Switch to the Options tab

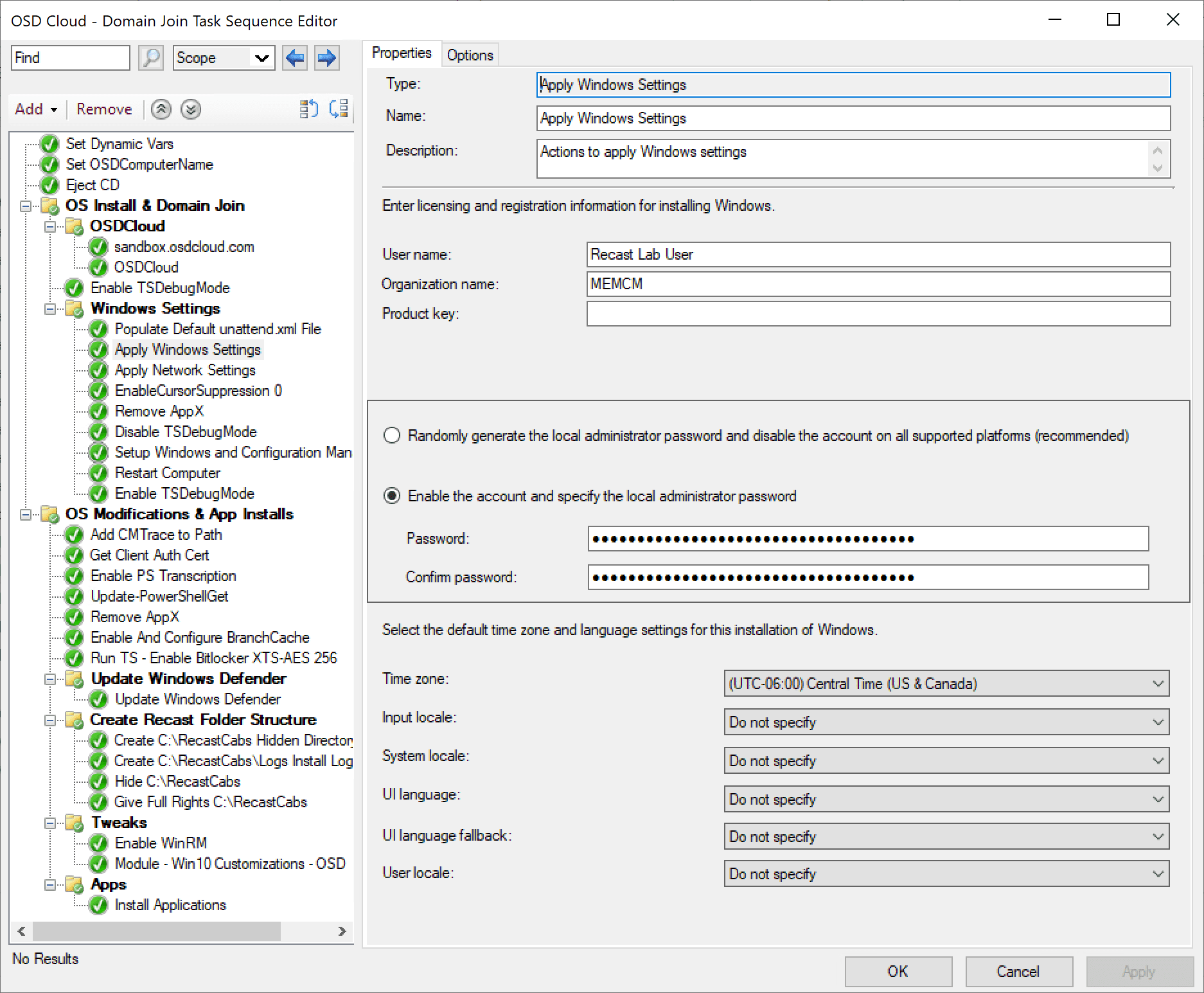[470, 55]
